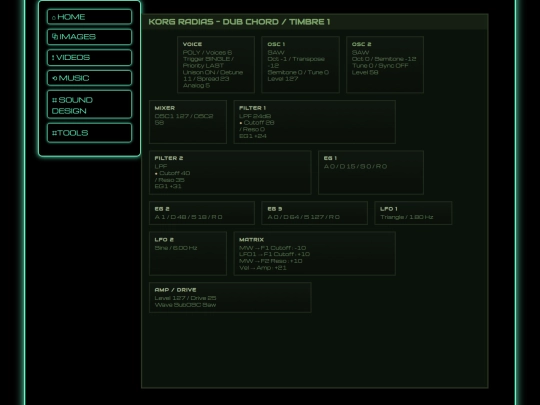
Task: Click the 'Wave SubOSC Saw' text
Action: [x=185, y=305]
